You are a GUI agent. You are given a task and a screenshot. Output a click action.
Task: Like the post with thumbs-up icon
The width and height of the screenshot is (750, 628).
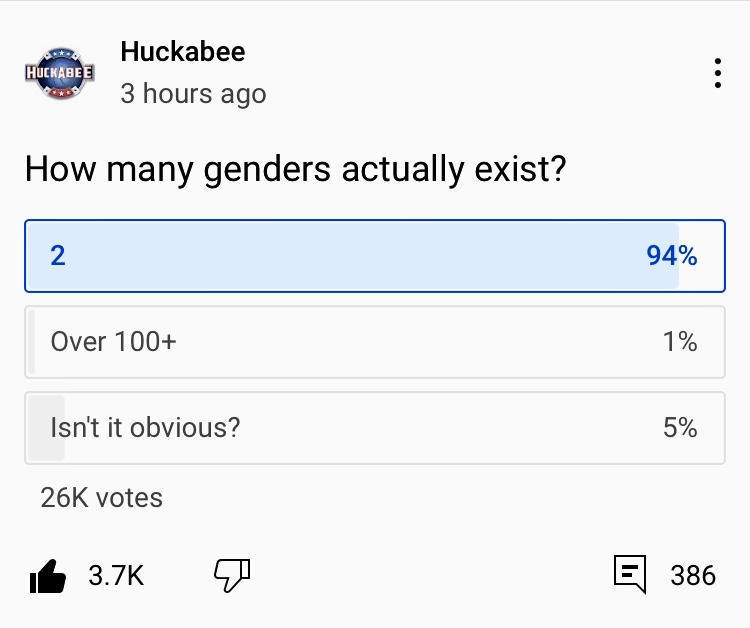[47, 575]
